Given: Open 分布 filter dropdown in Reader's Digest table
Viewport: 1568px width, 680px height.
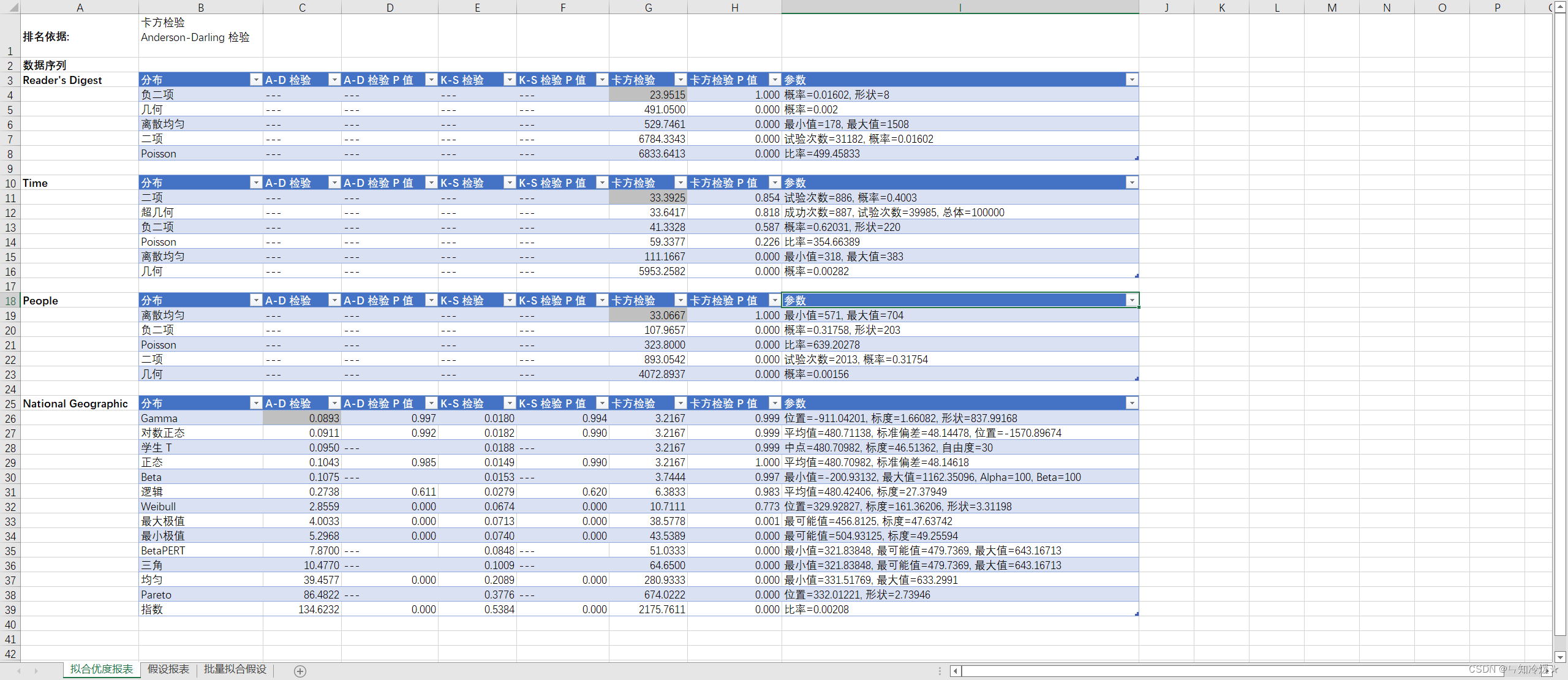Looking at the screenshot, I should pos(255,80).
